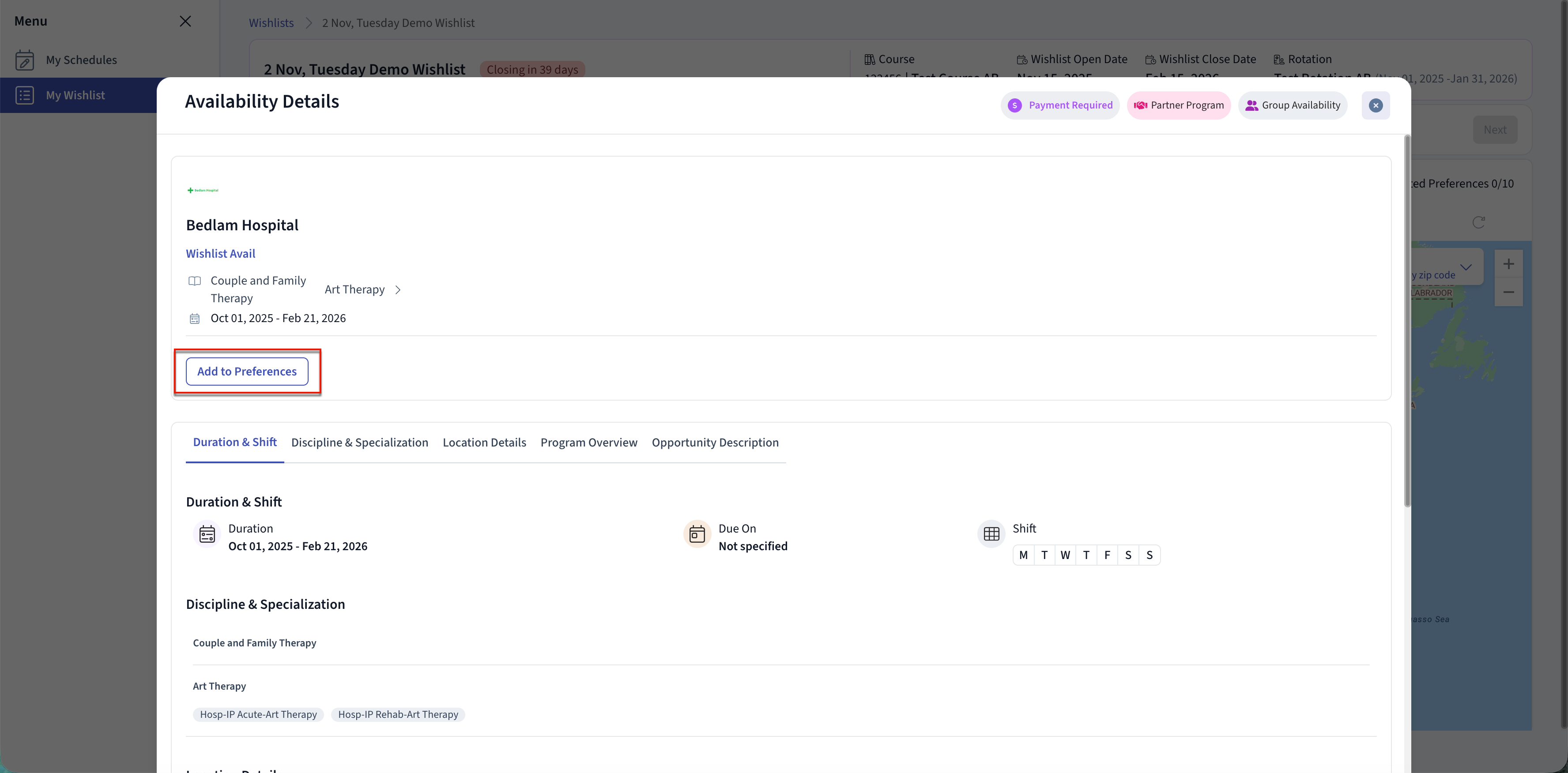Click the Partner Program badge

pyautogui.click(x=1179, y=105)
